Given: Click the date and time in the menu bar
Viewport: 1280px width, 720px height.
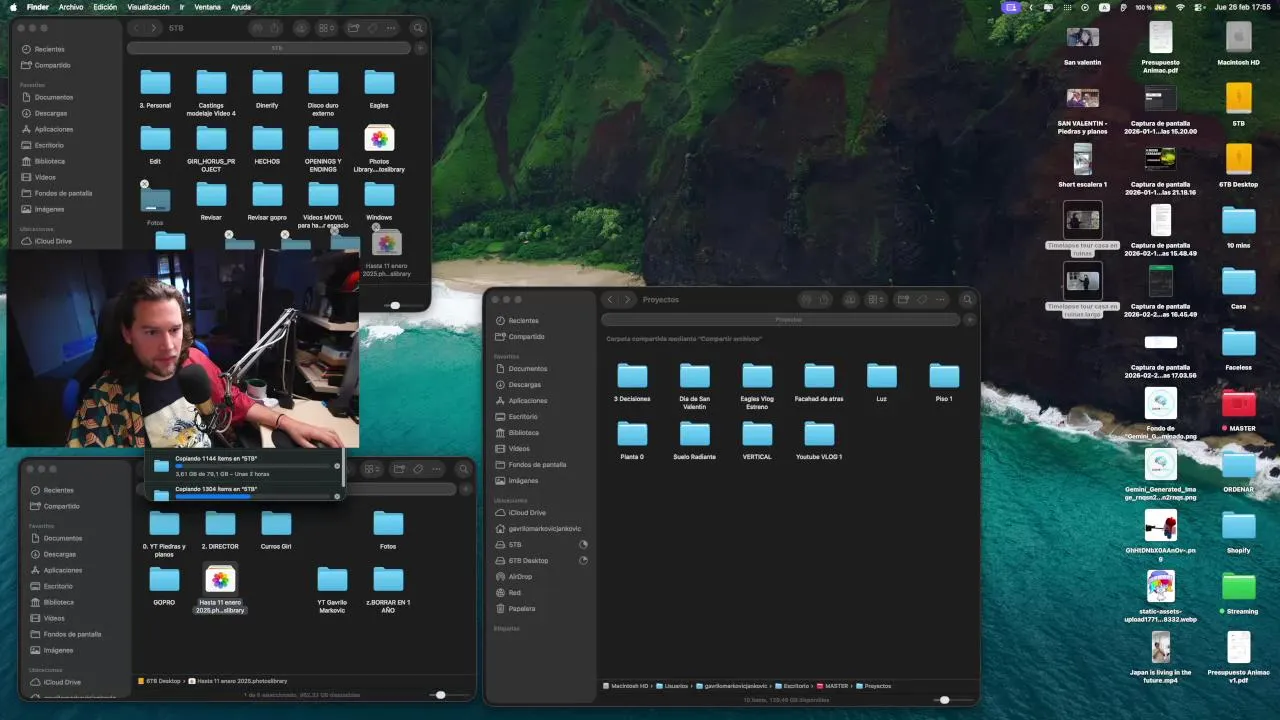Looking at the screenshot, I should coord(1242,7).
